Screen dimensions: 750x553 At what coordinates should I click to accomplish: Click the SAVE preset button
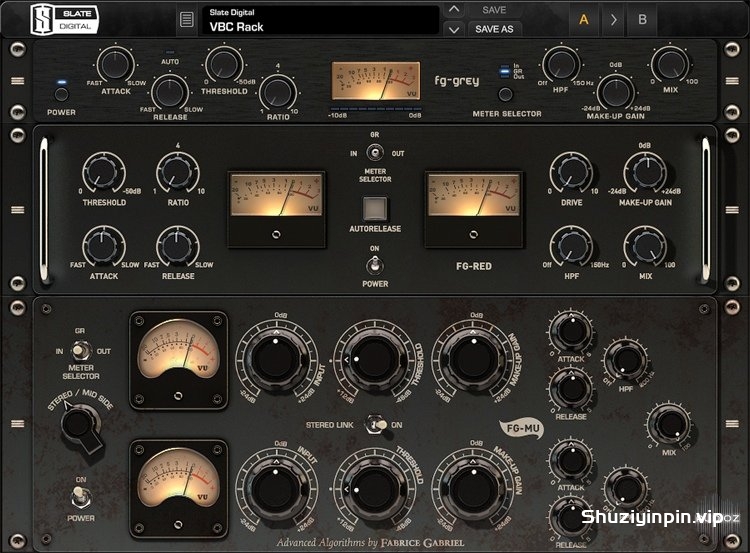pyautogui.click(x=494, y=10)
